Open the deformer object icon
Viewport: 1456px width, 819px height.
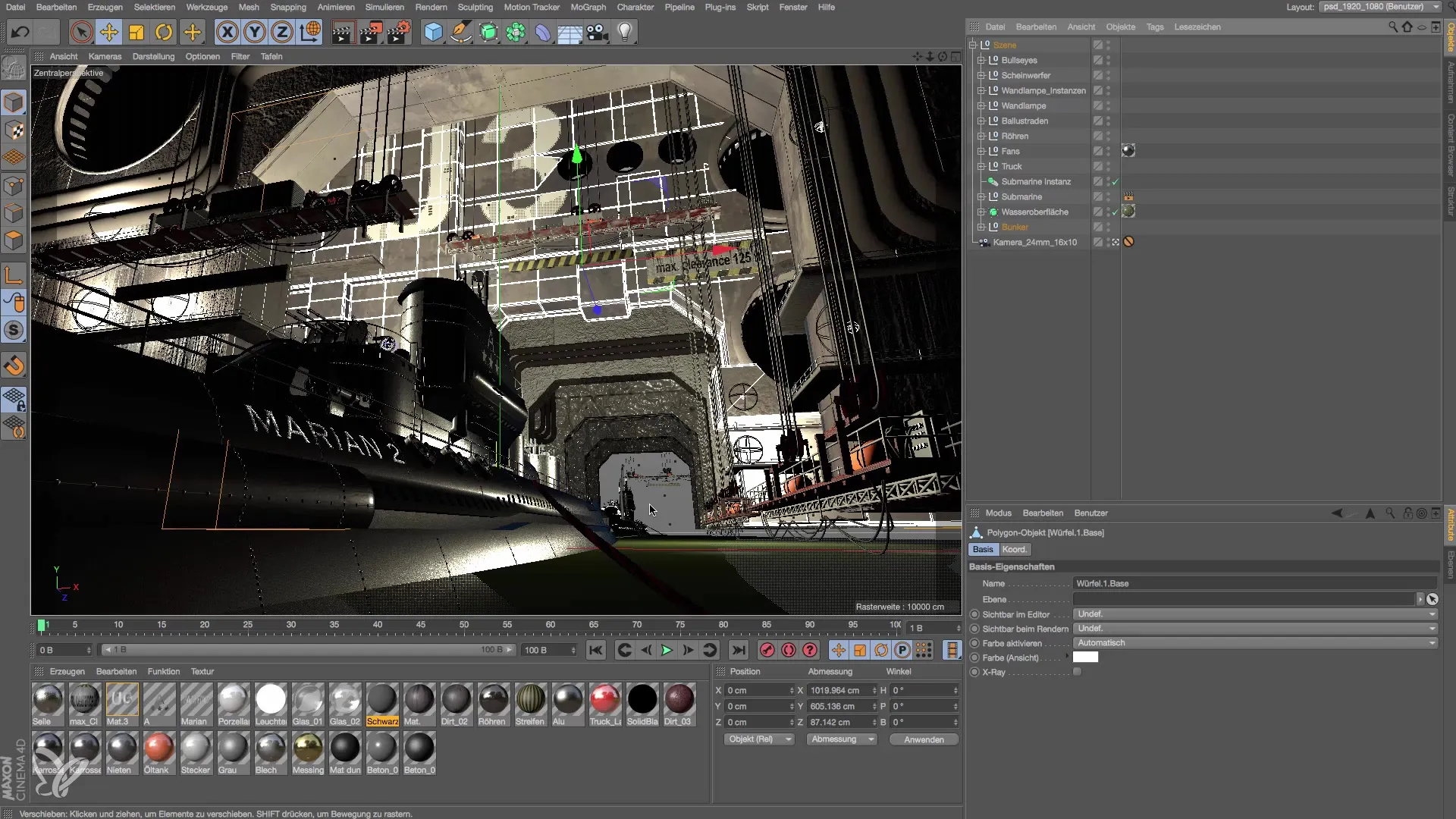point(543,32)
